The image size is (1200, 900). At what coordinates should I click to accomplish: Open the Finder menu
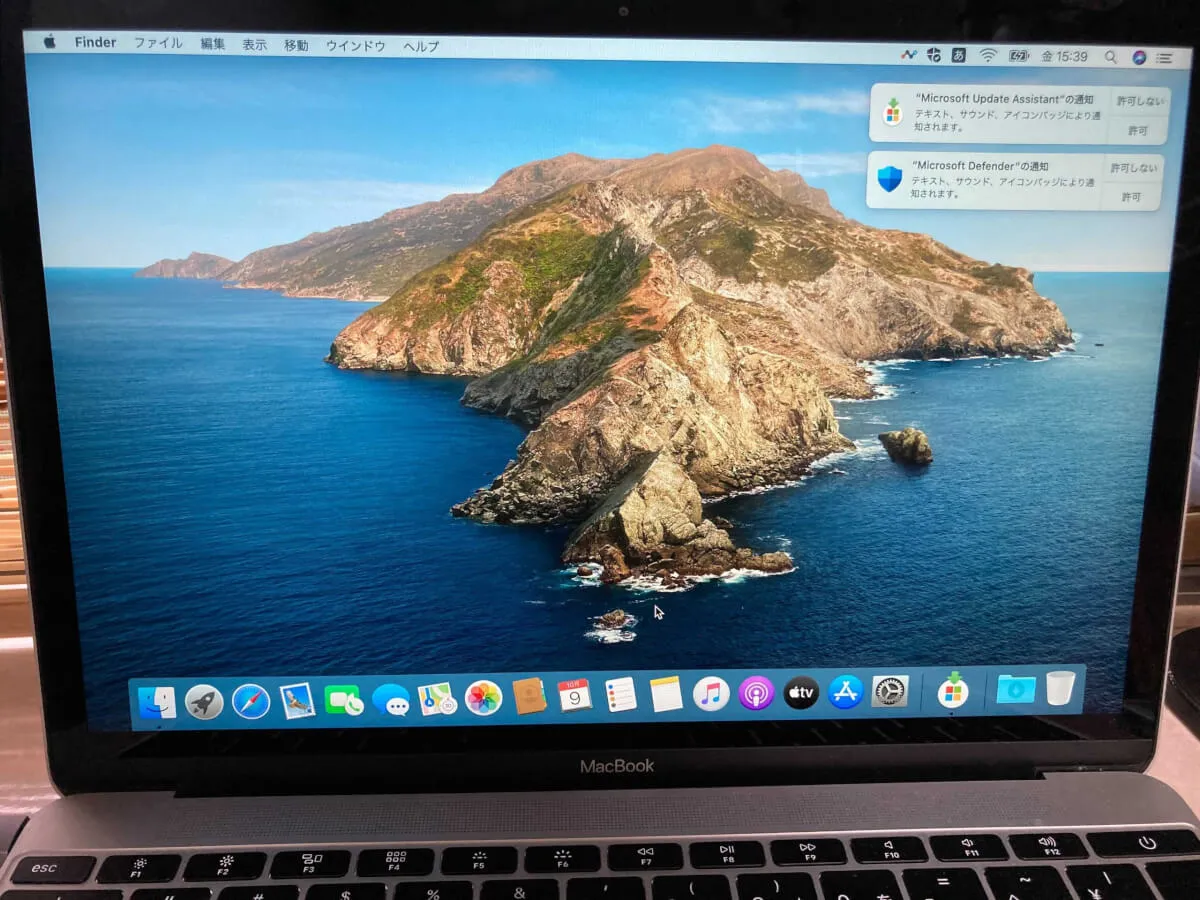95,43
